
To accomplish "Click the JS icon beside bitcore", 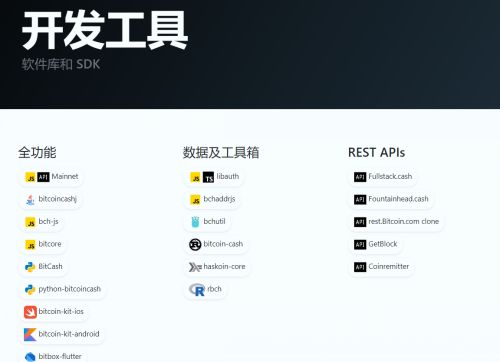I will coord(30,245).
